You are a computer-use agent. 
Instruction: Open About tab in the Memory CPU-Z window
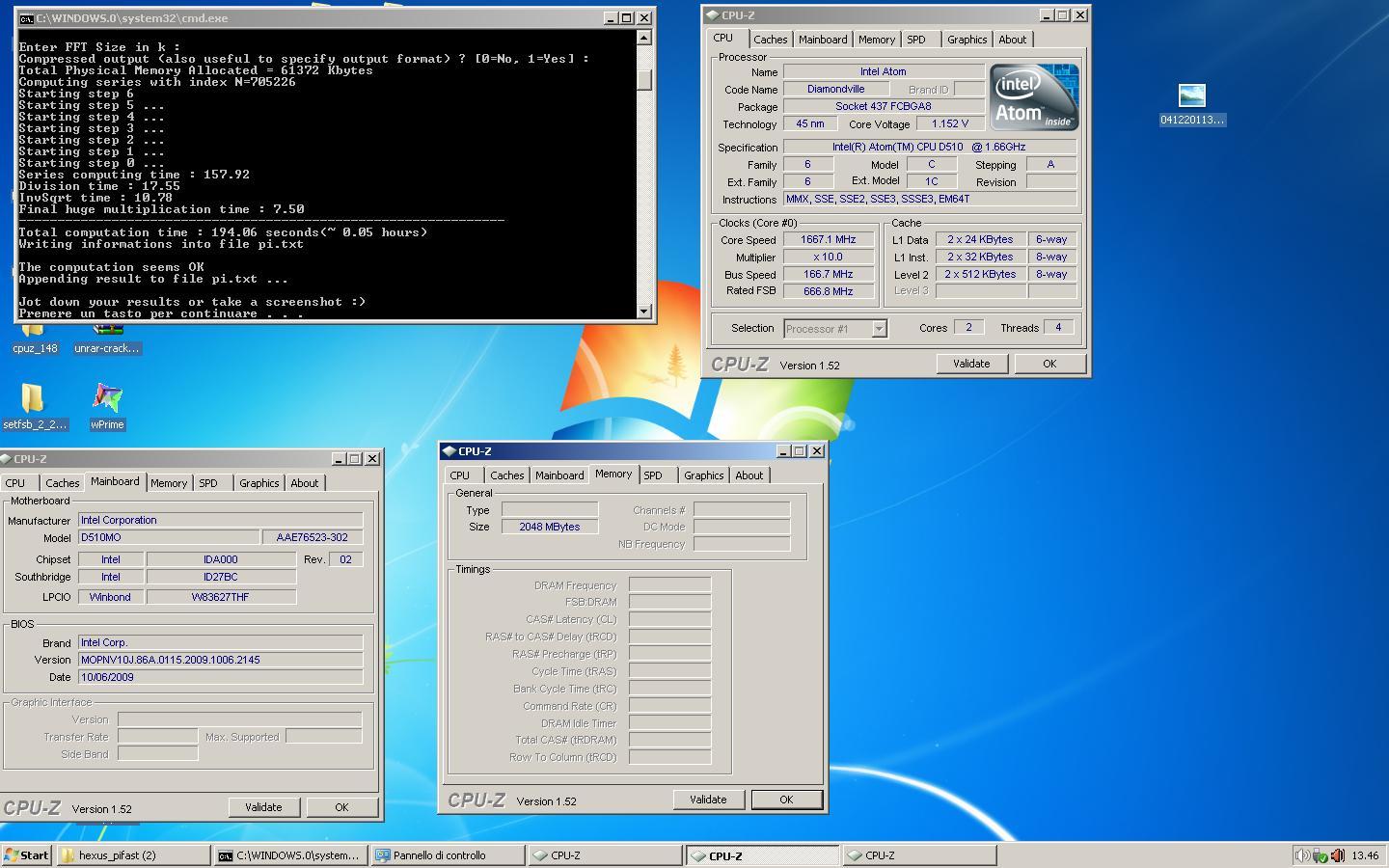point(749,475)
